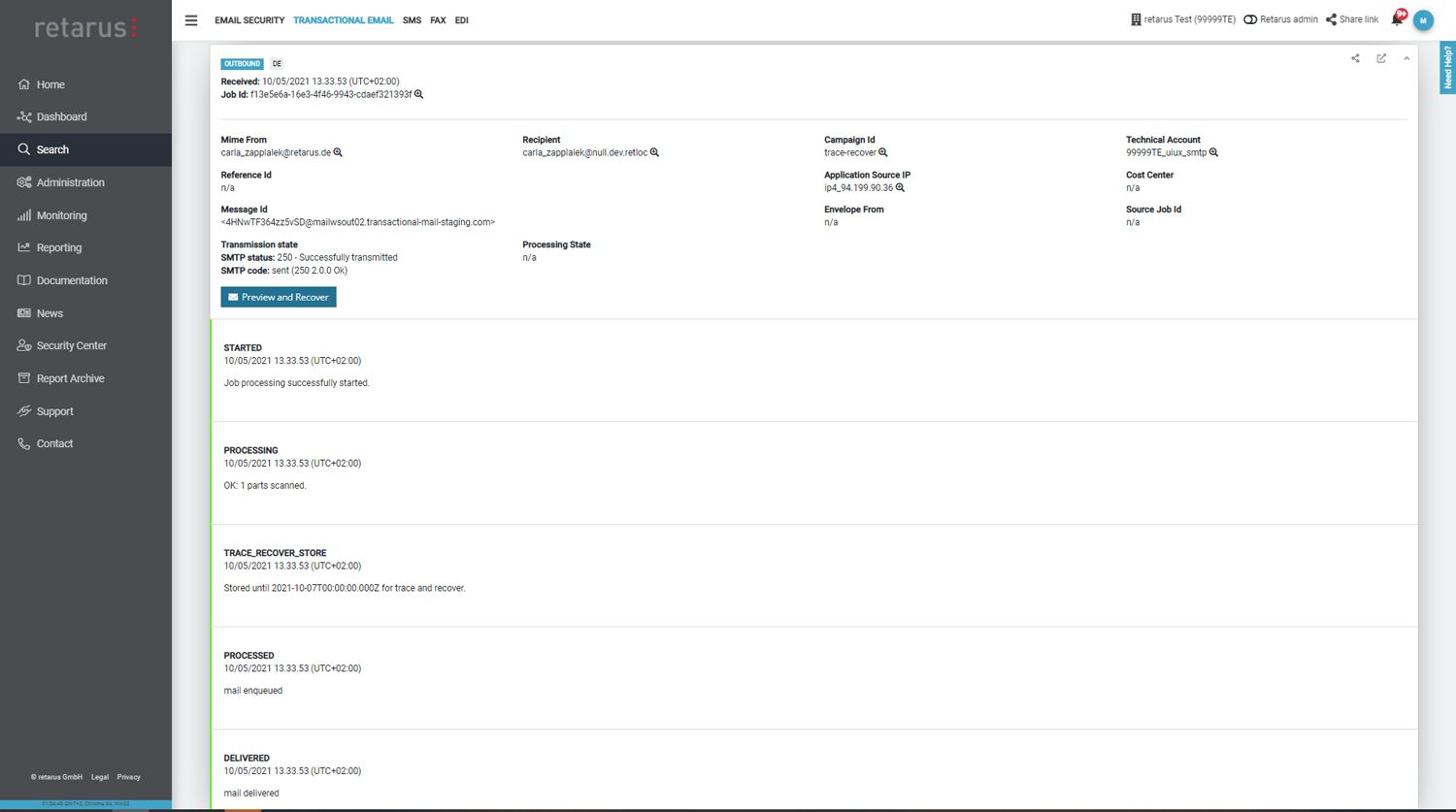Go to Monitoring in sidebar

61,215
